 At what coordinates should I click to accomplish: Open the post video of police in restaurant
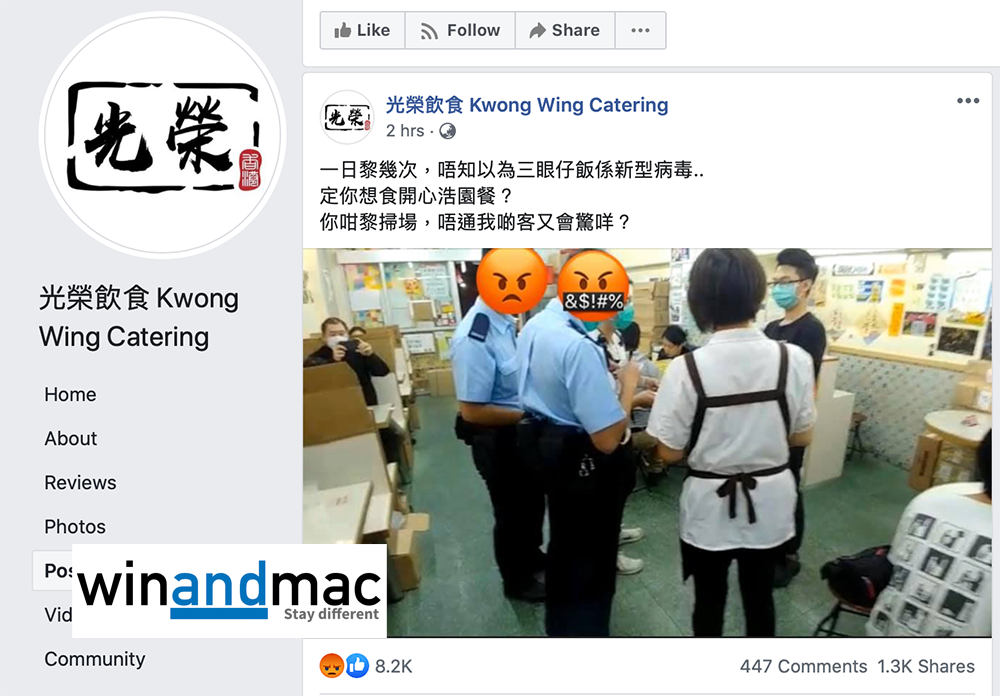coord(647,442)
